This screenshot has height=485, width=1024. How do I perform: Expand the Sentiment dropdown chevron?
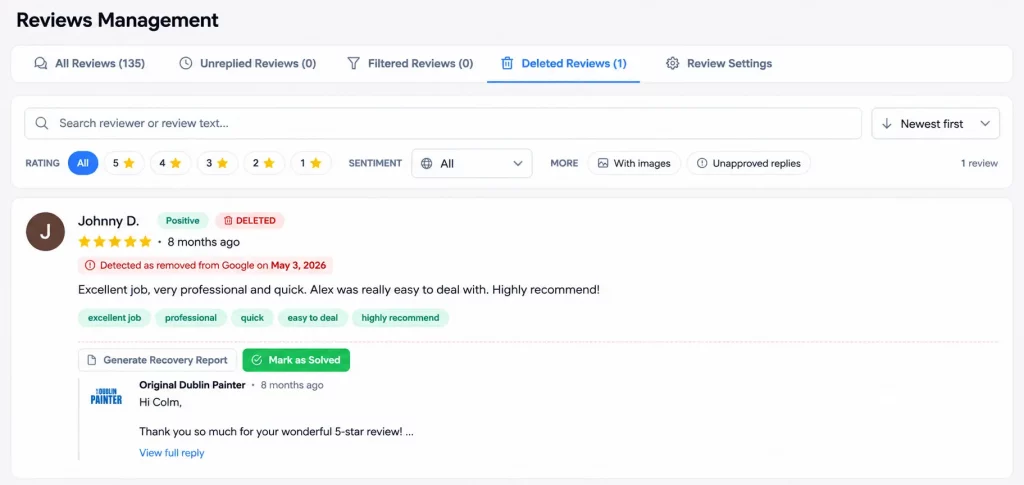click(x=518, y=163)
